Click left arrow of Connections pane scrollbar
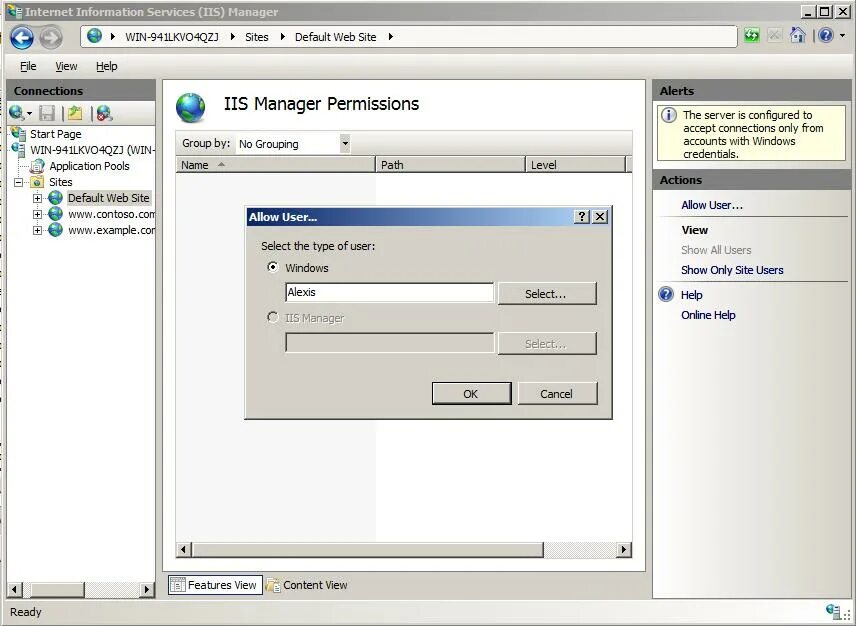Image resolution: width=856 pixels, height=626 pixels. point(14,589)
